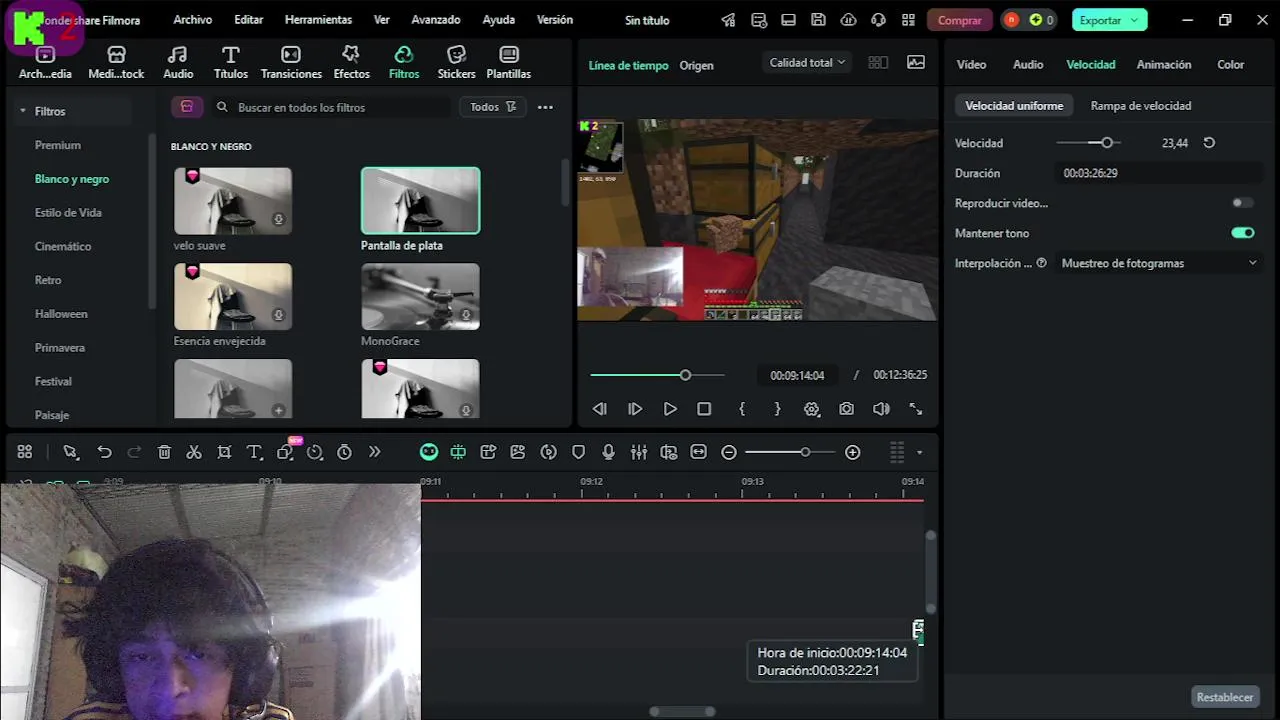Screen dimensions: 1280x720
Task: Expand more timeline tools chevrons
Action: coord(374,452)
